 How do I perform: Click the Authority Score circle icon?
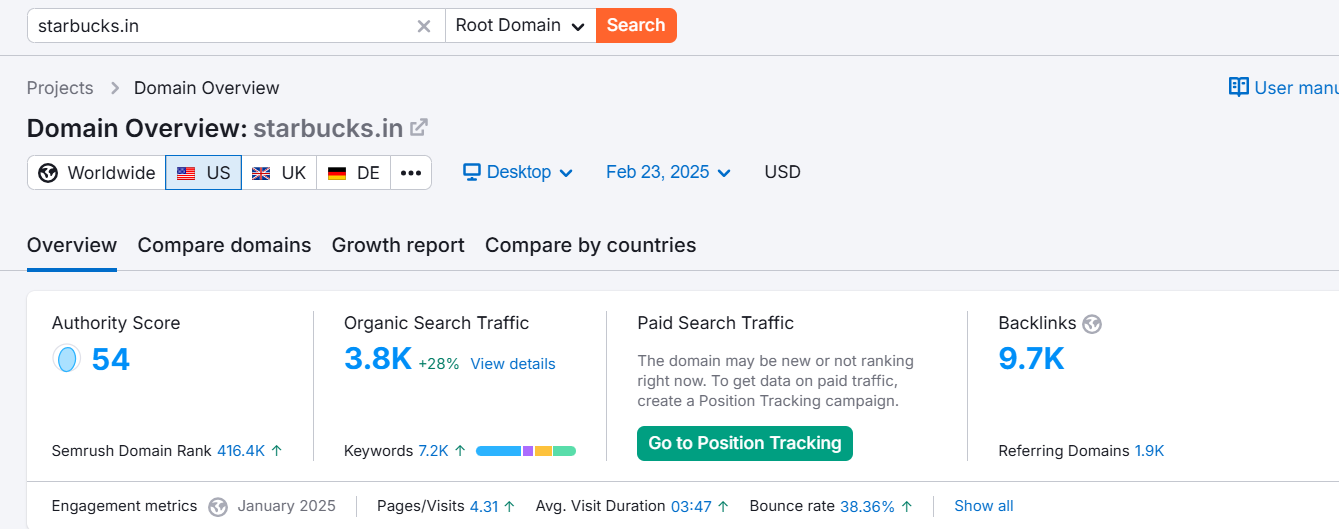67,359
